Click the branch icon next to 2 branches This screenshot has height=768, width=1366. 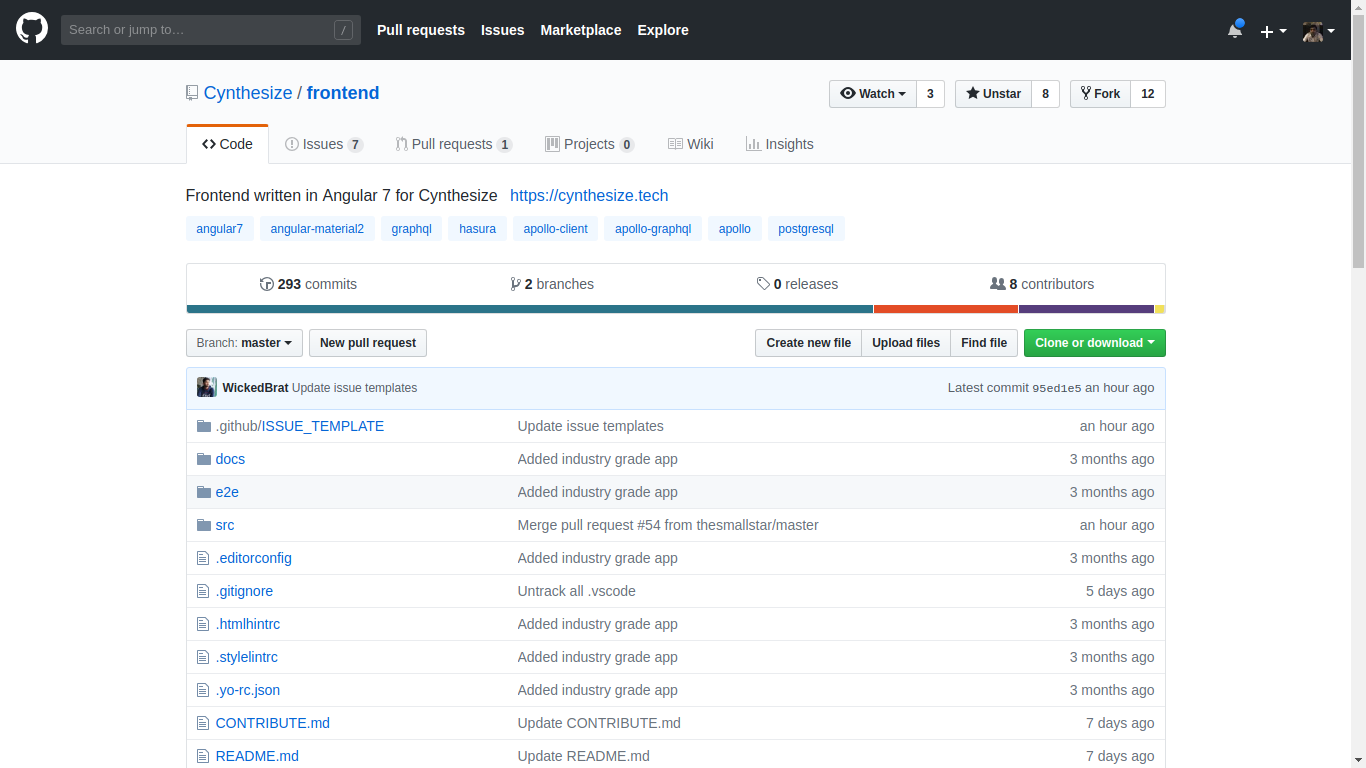point(515,284)
